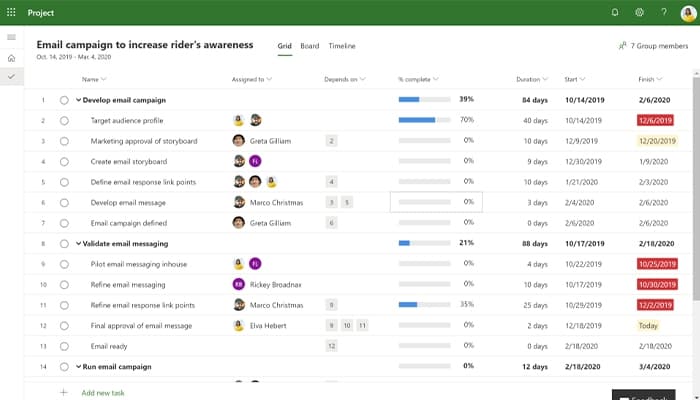
Task: Click purple avatar on Create email storyboard row
Action: click(255, 161)
